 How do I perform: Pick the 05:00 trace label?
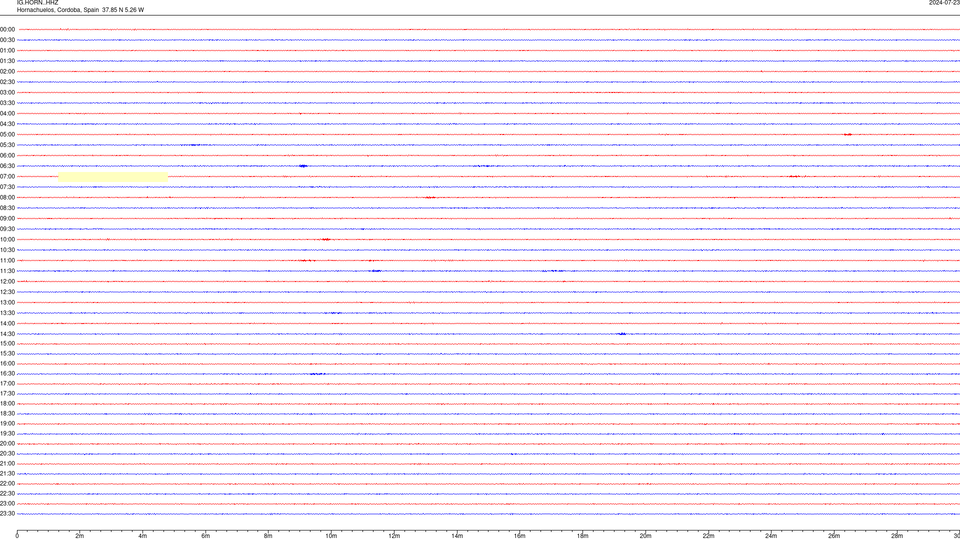(x=7, y=134)
